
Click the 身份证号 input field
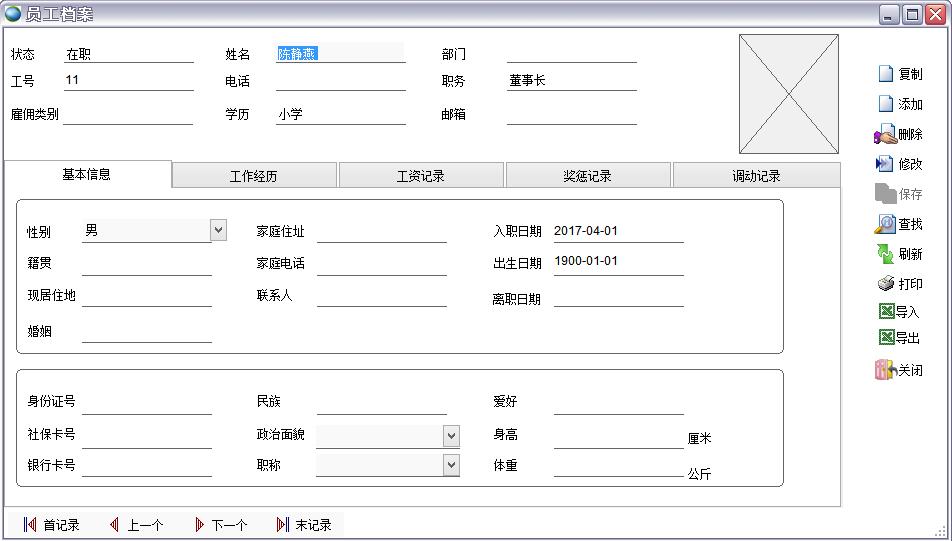click(x=147, y=403)
